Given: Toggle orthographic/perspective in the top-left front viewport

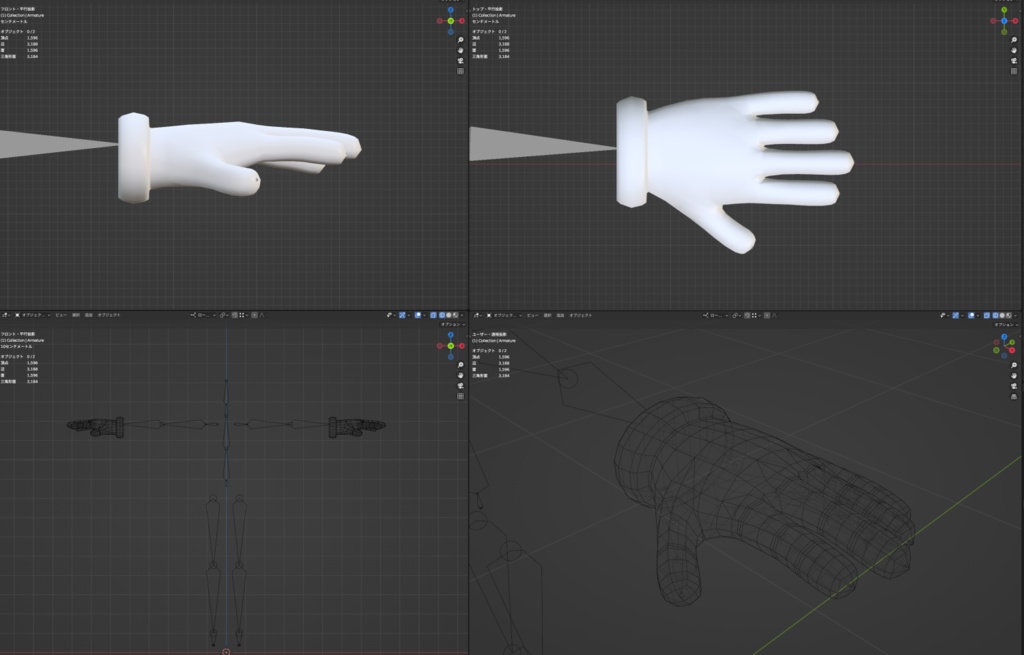Looking at the screenshot, I should [460, 71].
